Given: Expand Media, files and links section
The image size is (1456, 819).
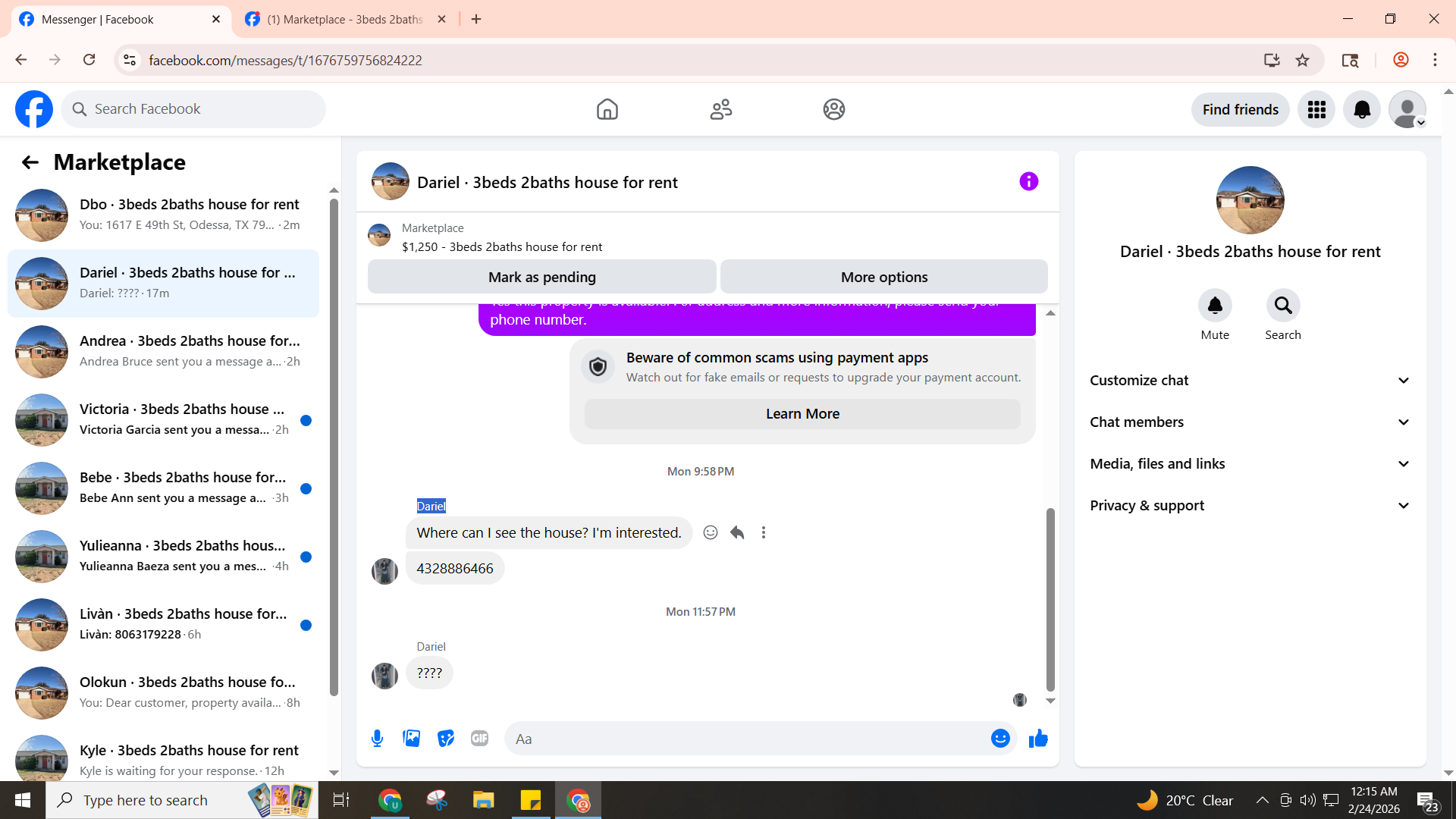Looking at the screenshot, I should tap(1250, 464).
